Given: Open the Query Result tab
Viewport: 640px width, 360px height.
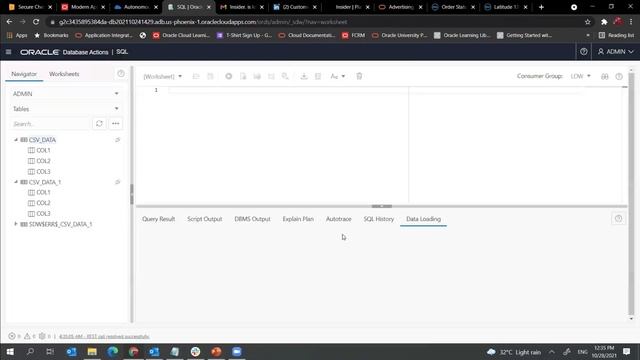Looking at the screenshot, I should 158,219.
